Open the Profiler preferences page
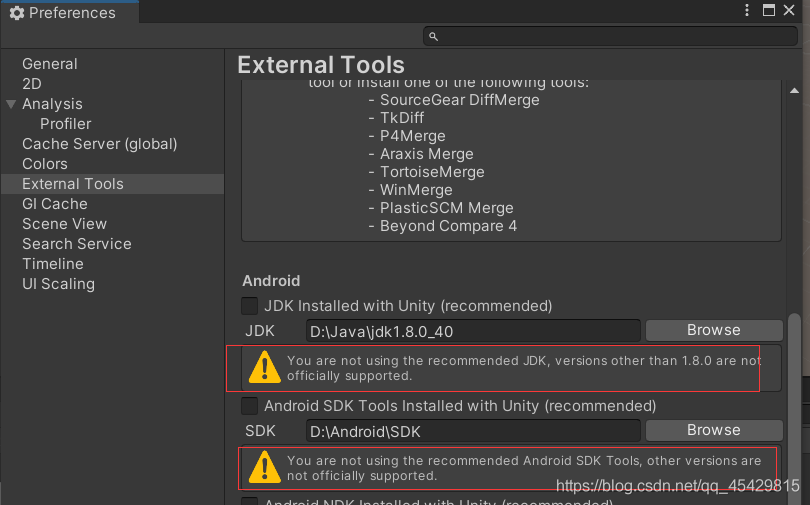The image size is (810, 505). [65, 124]
